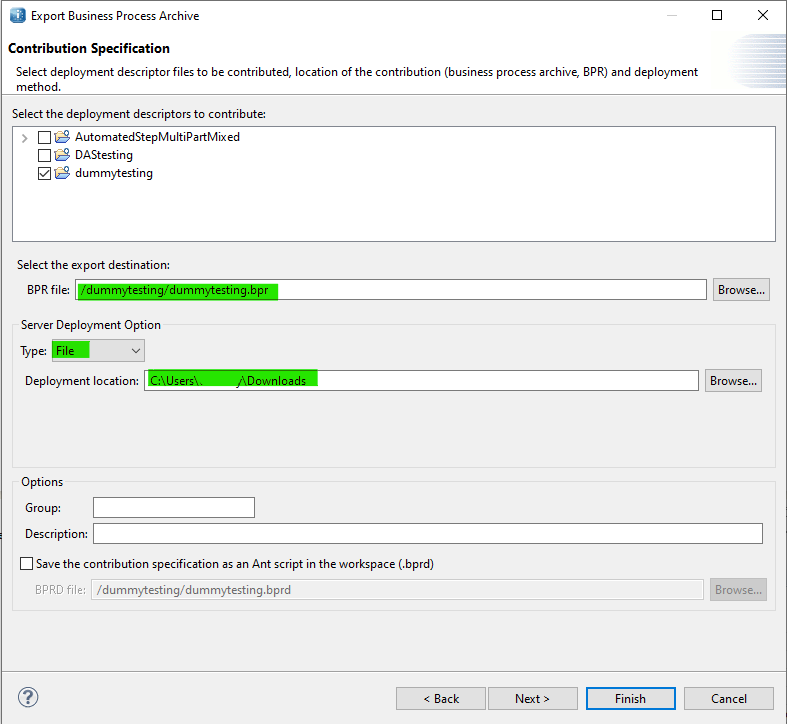This screenshot has width=787, height=724.
Task: Click the Deployment location field
Action: [421, 381]
